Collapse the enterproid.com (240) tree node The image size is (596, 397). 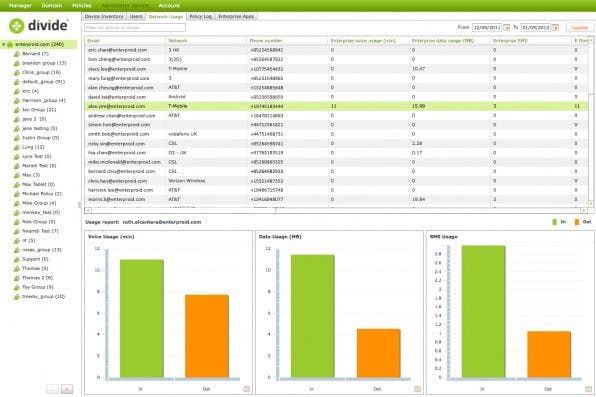tap(4, 44)
